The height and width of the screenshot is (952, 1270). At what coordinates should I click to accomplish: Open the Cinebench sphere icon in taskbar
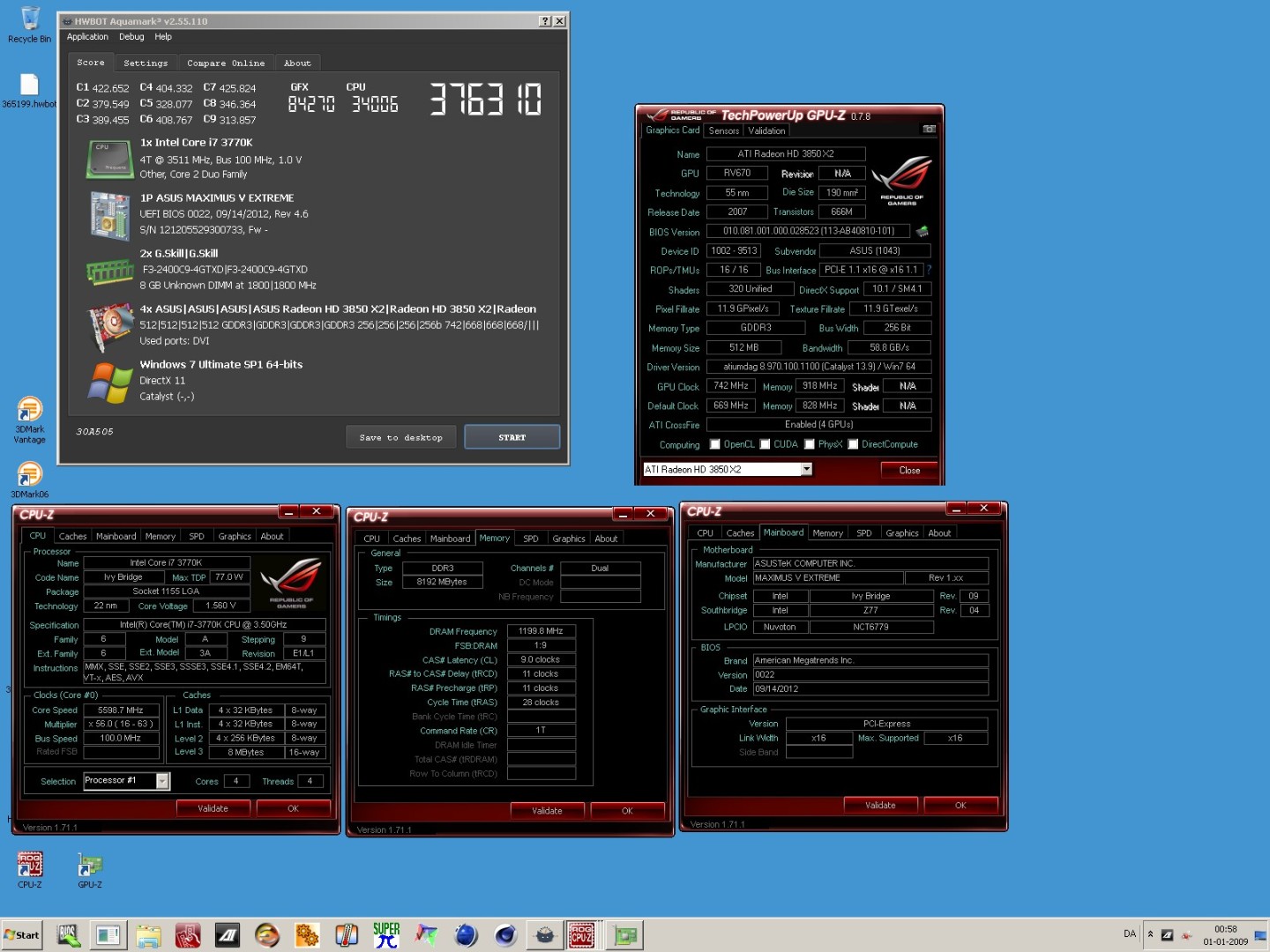pos(505,934)
